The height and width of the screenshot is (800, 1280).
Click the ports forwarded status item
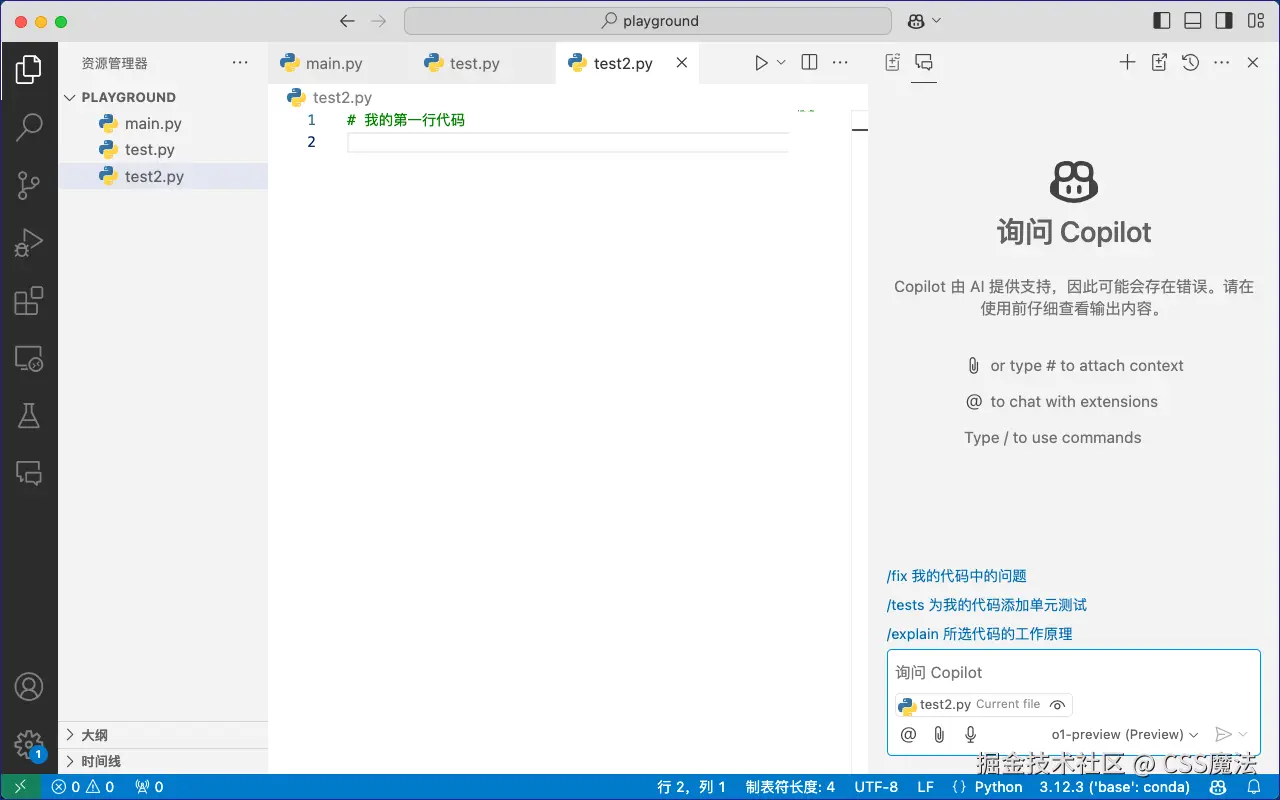pos(149,787)
